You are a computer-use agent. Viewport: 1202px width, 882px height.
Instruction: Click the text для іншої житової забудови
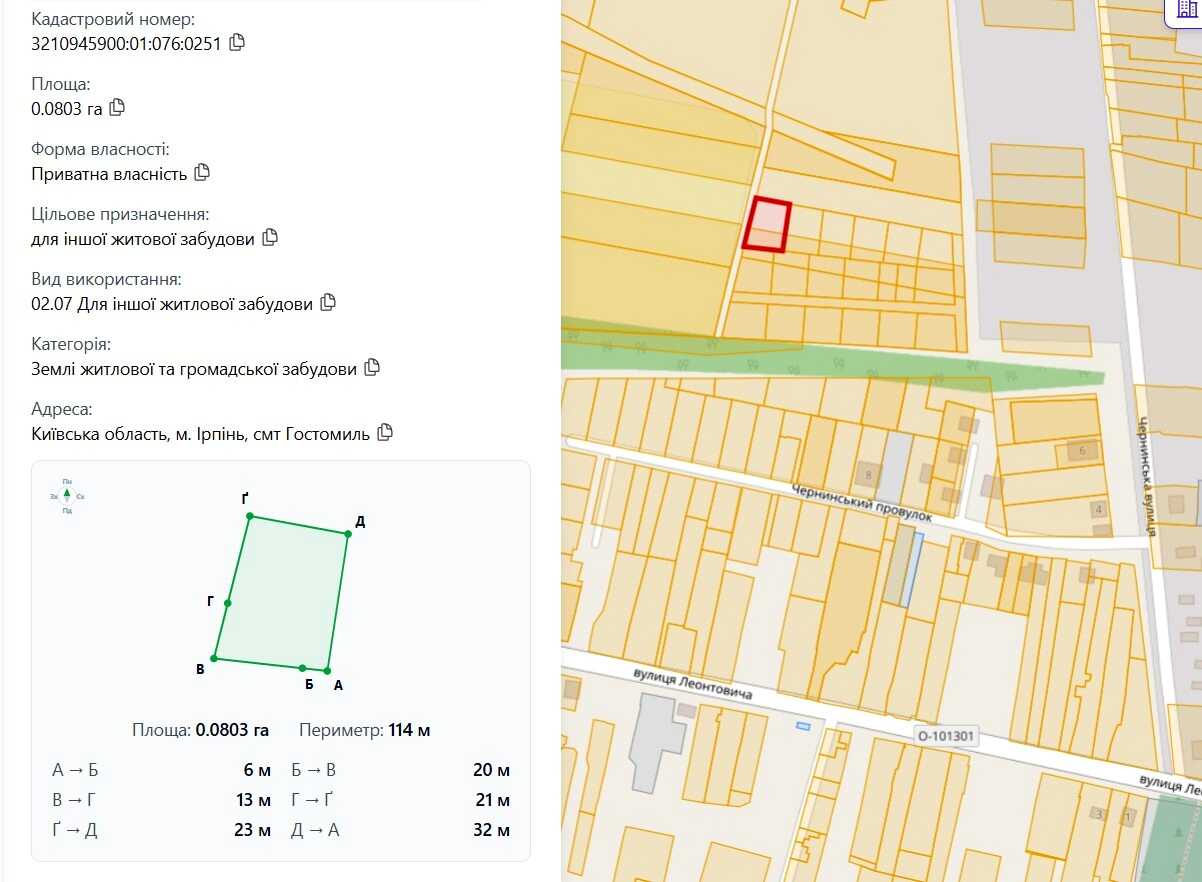point(143,239)
